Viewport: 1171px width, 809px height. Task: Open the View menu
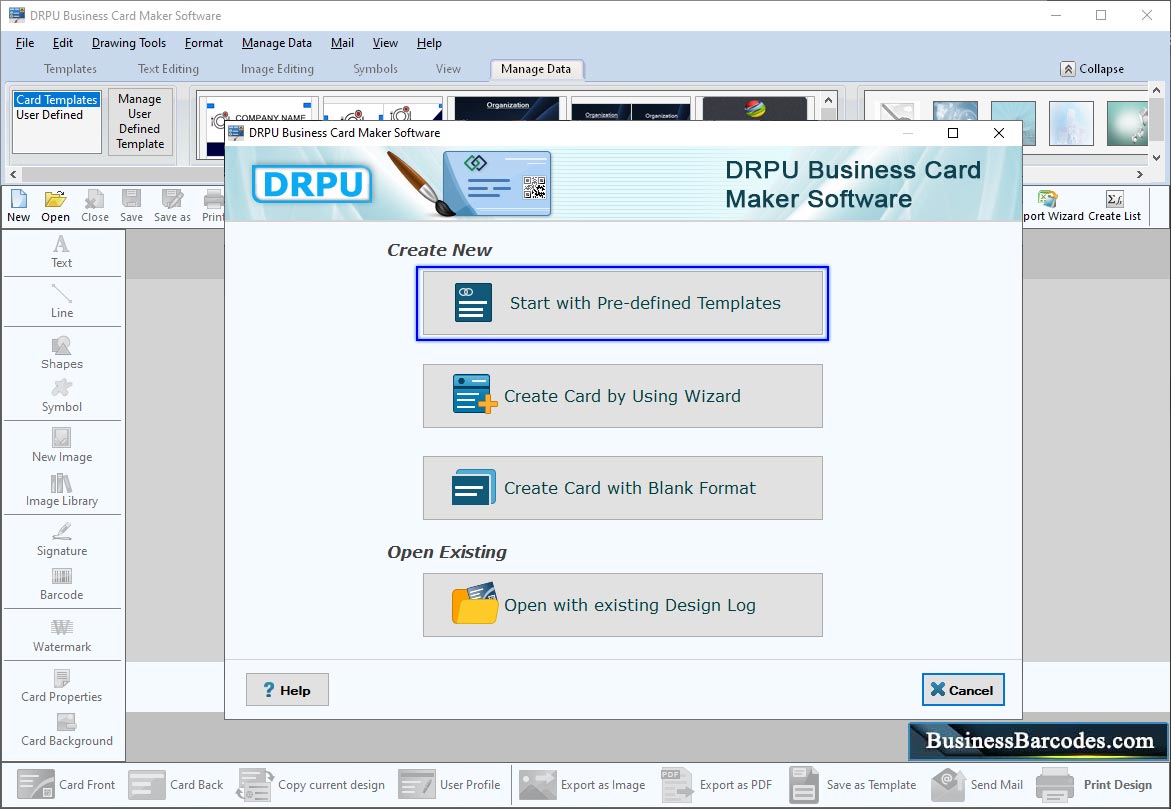pyautogui.click(x=385, y=43)
